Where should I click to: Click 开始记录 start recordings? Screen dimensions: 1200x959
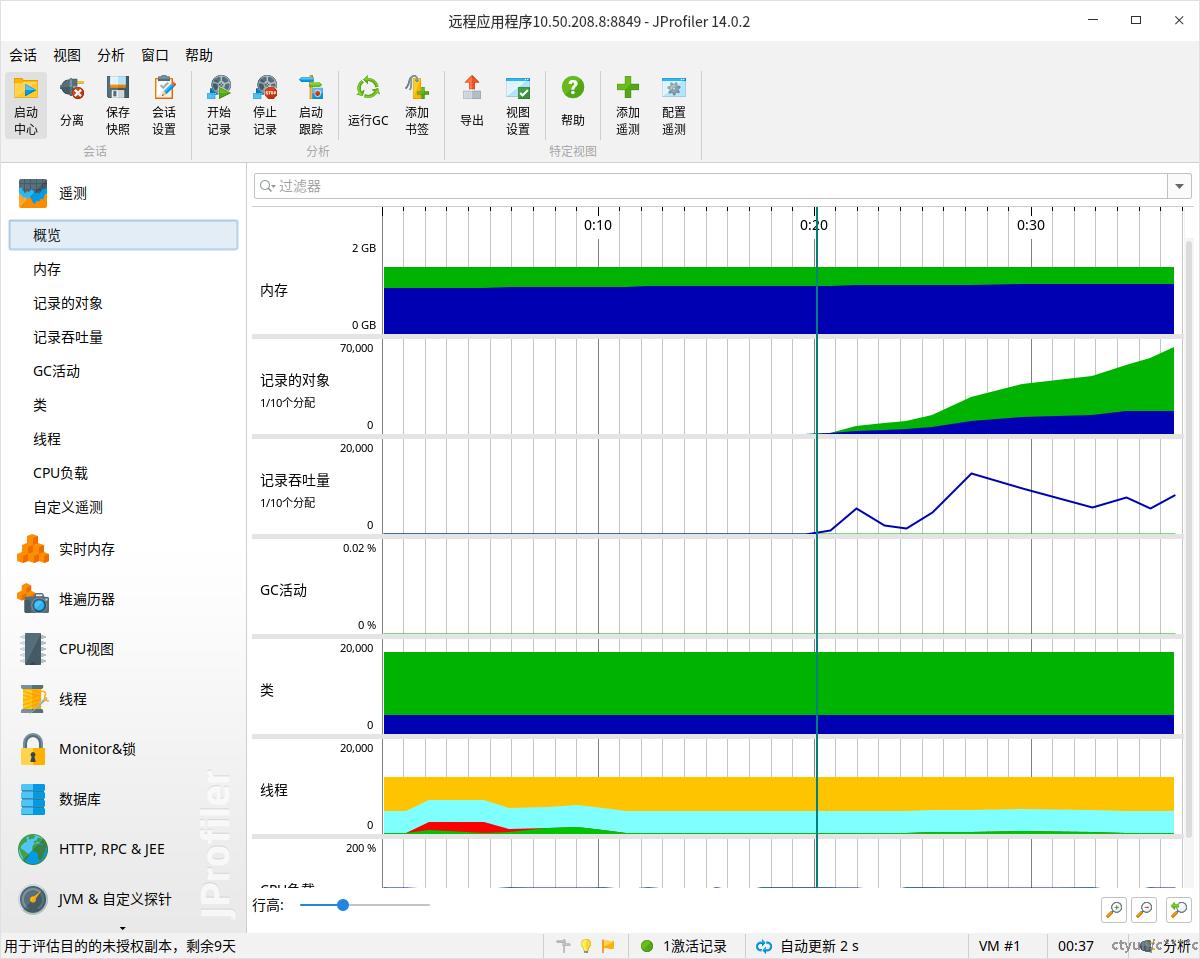coord(219,105)
